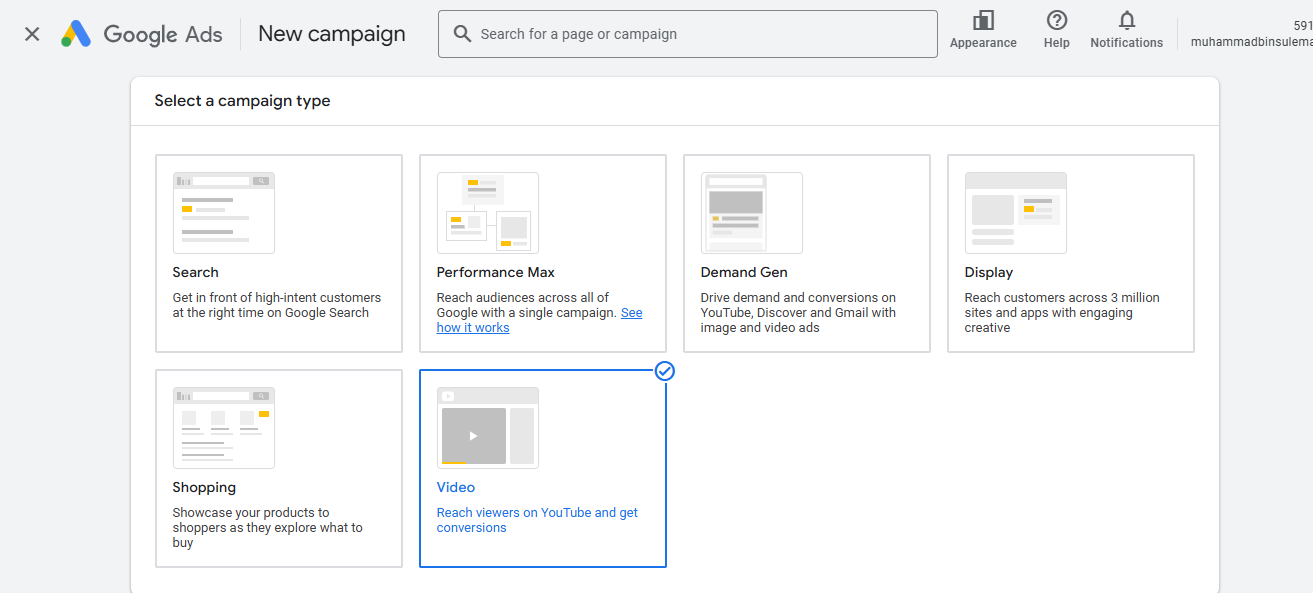This screenshot has height=593, width=1313.
Task: Click the Search campaign illustration icon
Action: pyautogui.click(x=223, y=212)
